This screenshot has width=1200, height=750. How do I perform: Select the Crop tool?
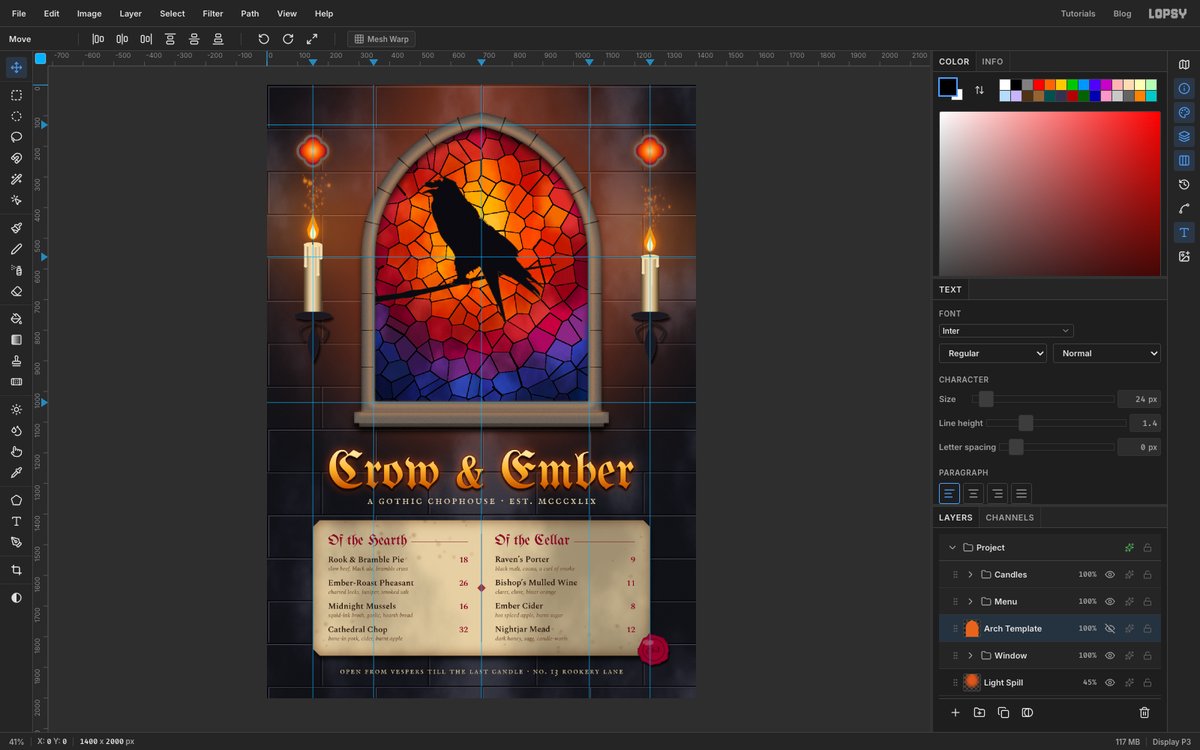[16, 570]
